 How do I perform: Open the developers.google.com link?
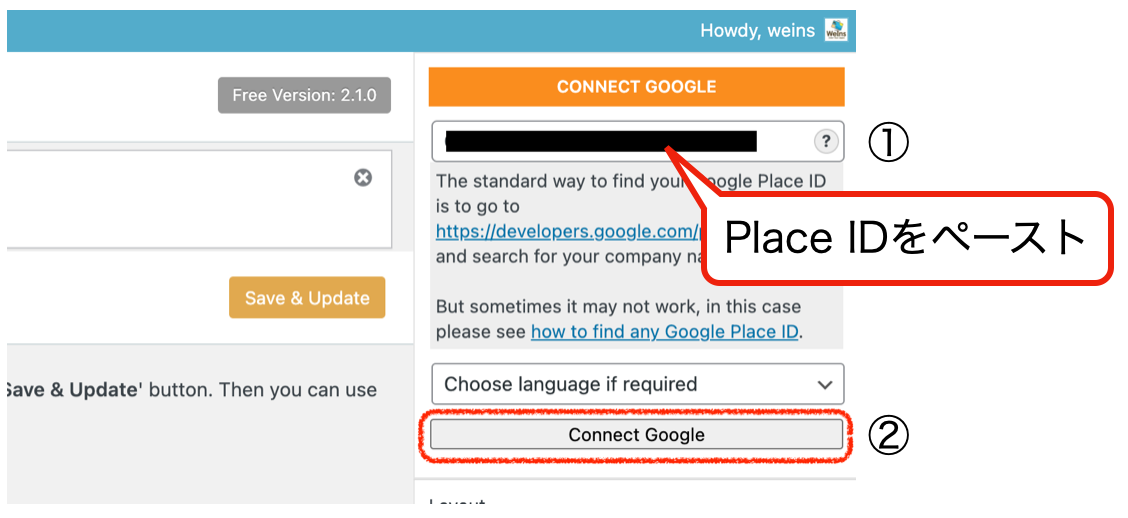coord(565,231)
